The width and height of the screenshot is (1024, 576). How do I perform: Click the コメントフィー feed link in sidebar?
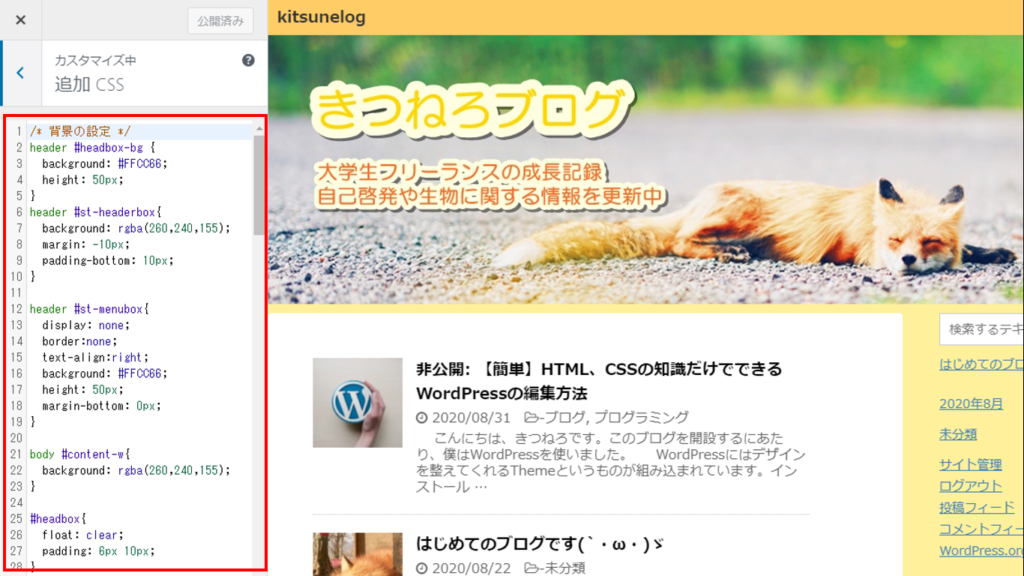pos(982,529)
